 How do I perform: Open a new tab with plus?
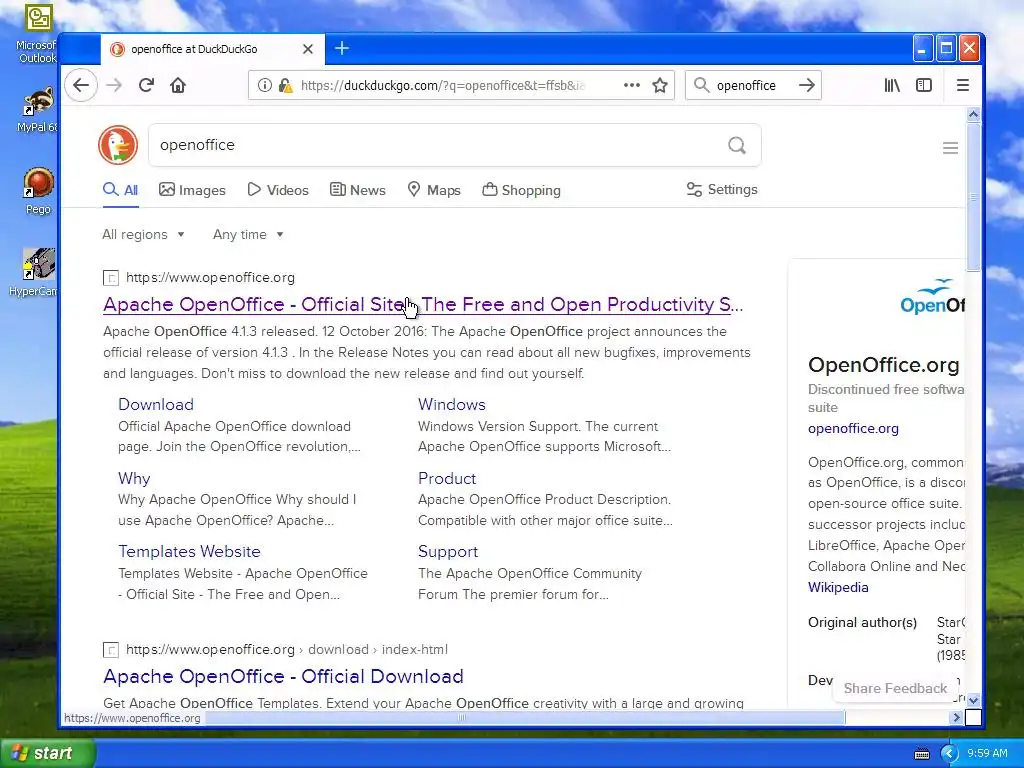click(342, 48)
